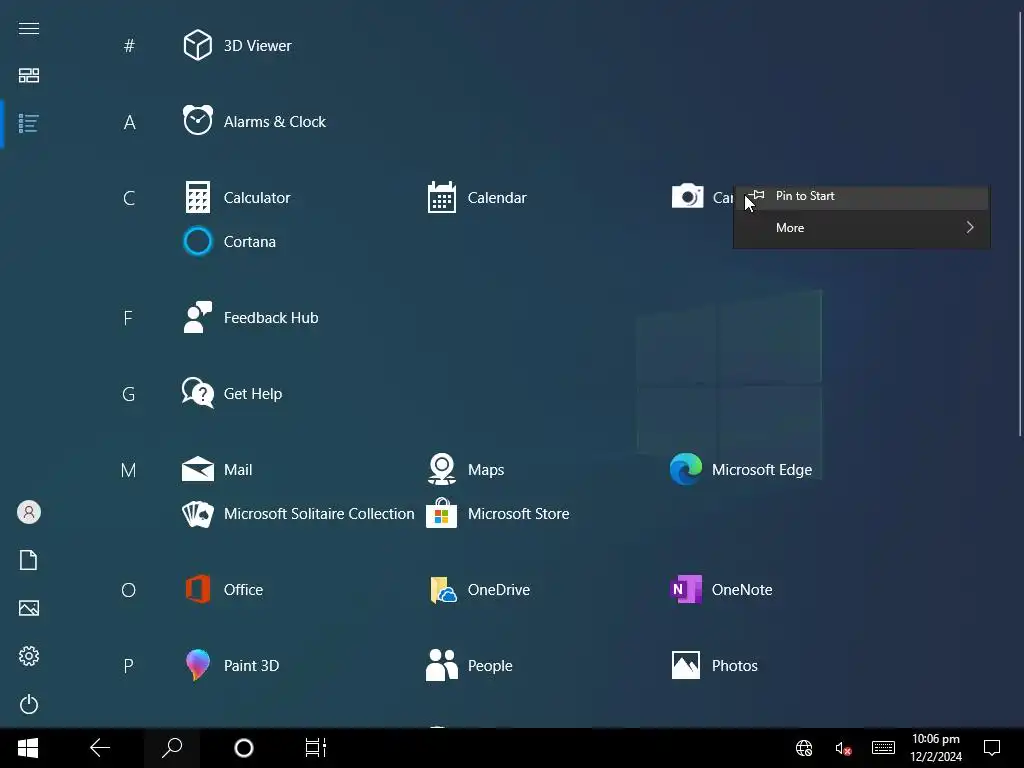Click the letter O group header
The width and height of the screenshot is (1024, 768).
pos(129,590)
